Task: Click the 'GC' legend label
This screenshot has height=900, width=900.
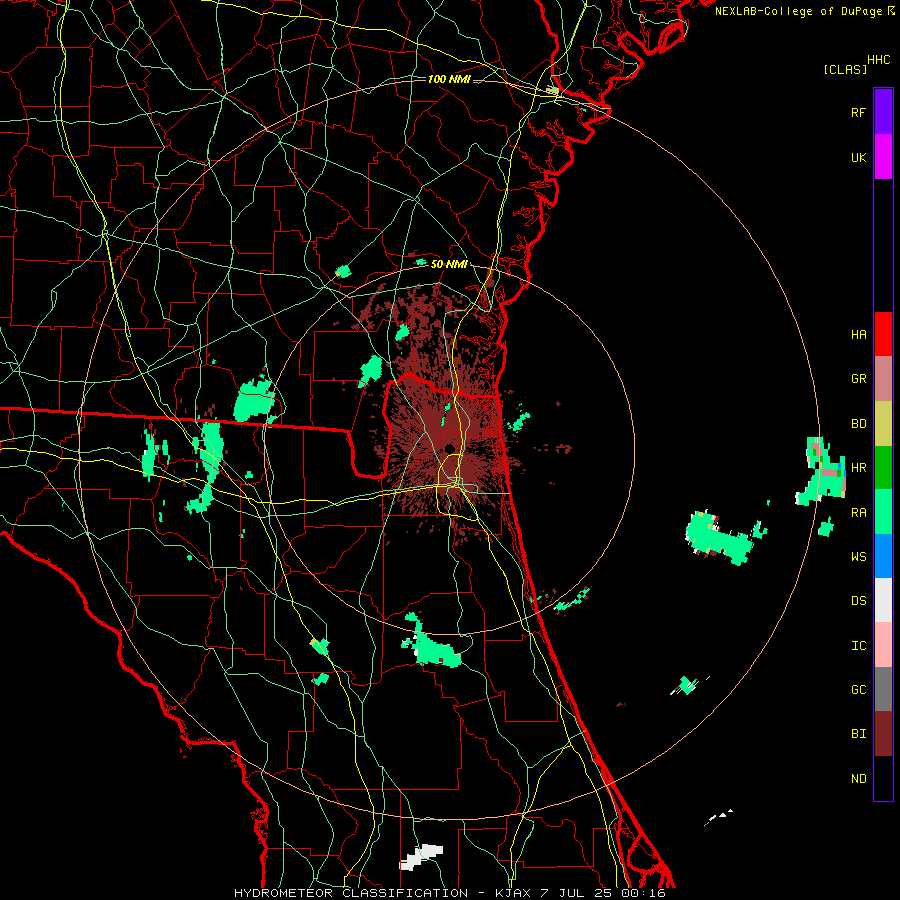Action: click(x=858, y=690)
